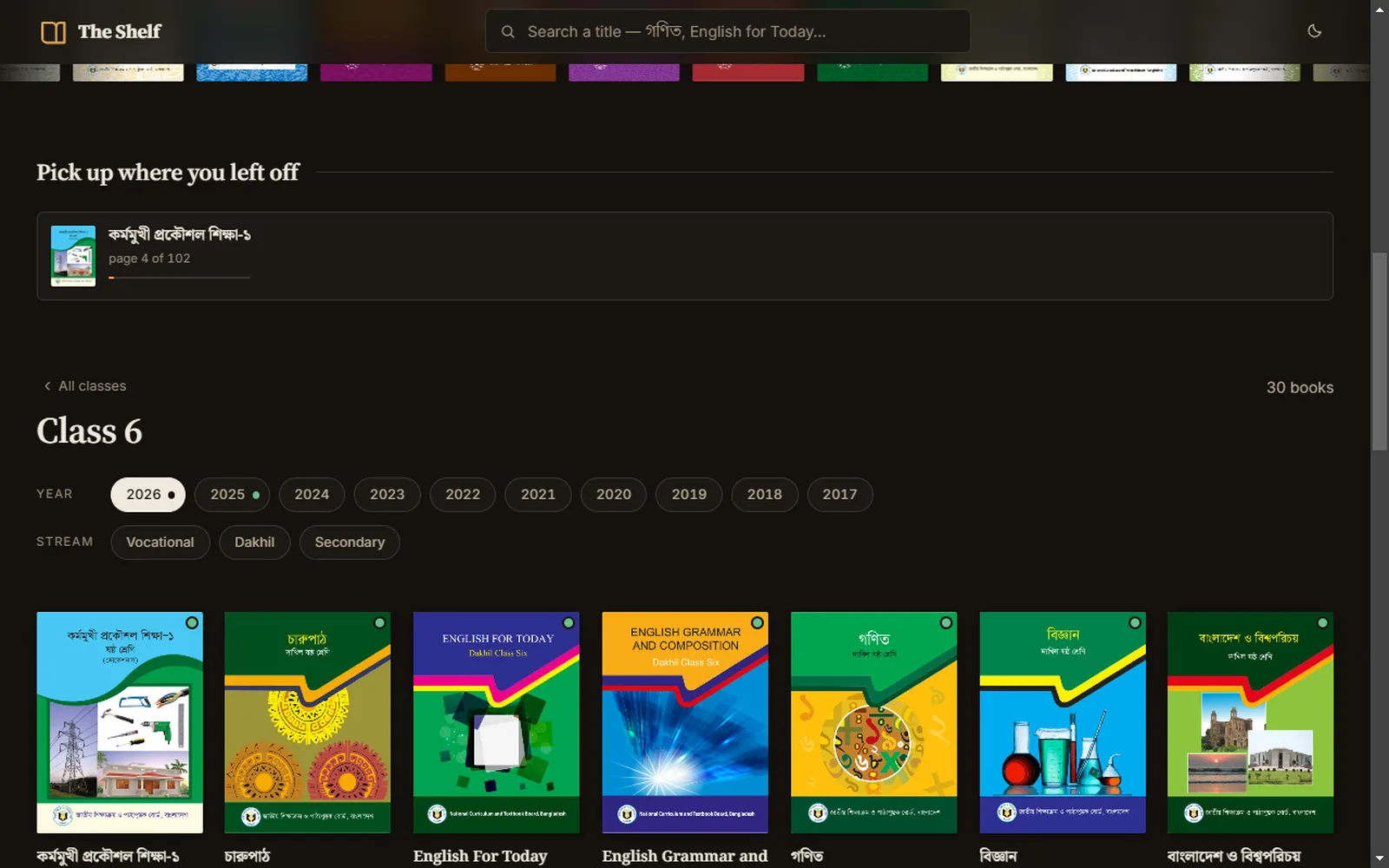Select year 2022 filter
1389x868 pixels.
[463, 495]
